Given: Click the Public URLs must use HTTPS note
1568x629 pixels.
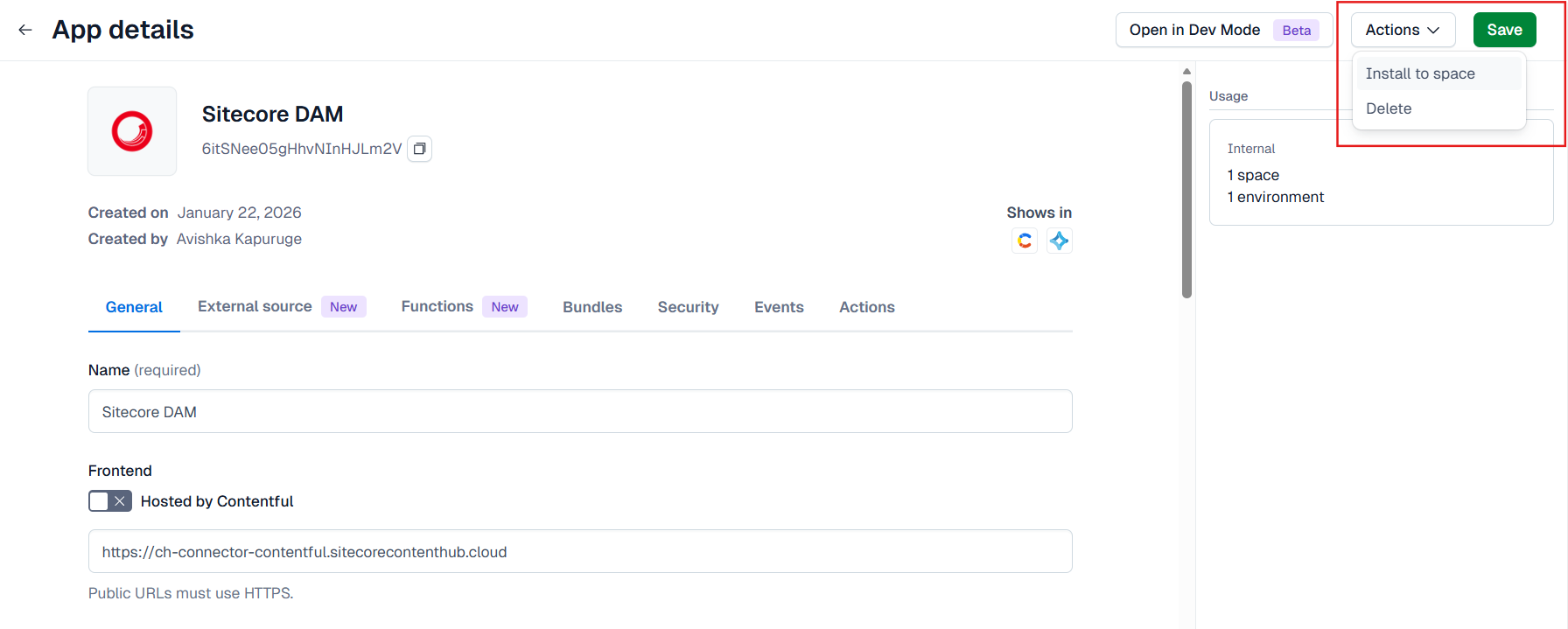Looking at the screenshot, I should tap(191, 593).
